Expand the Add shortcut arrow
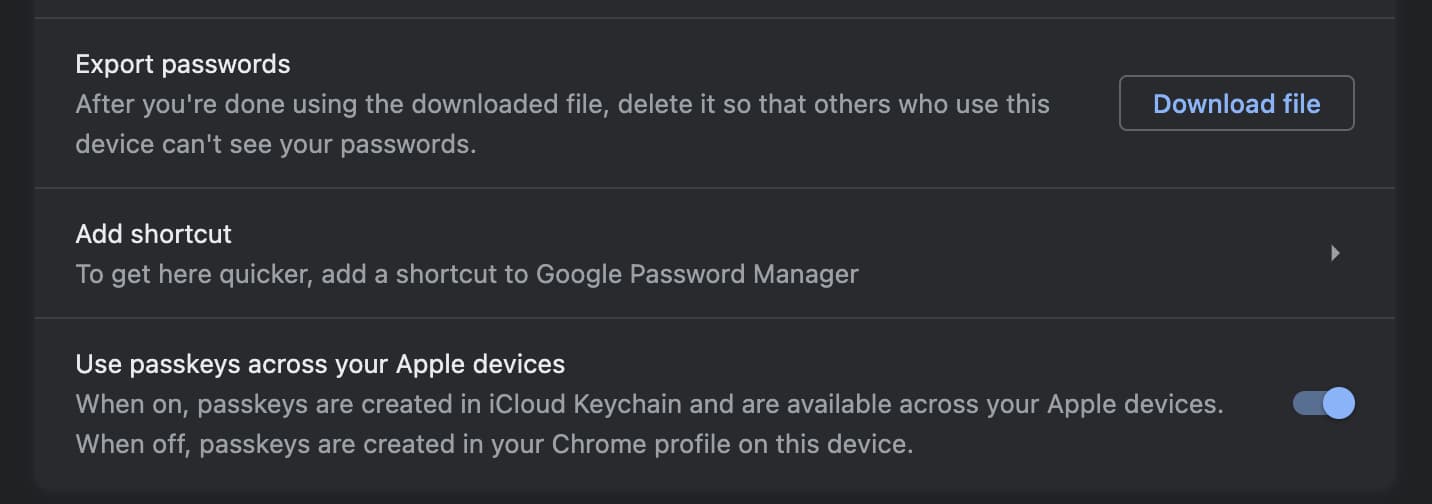 pos(1335,253)
